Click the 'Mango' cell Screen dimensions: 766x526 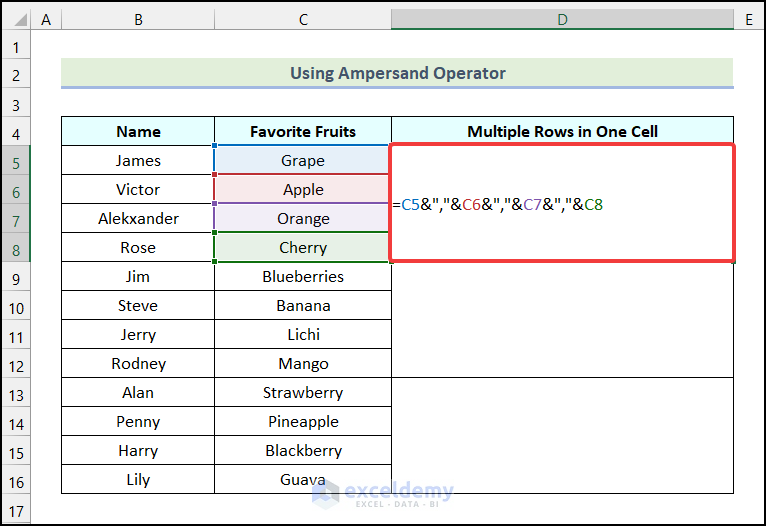pos(303,363)
